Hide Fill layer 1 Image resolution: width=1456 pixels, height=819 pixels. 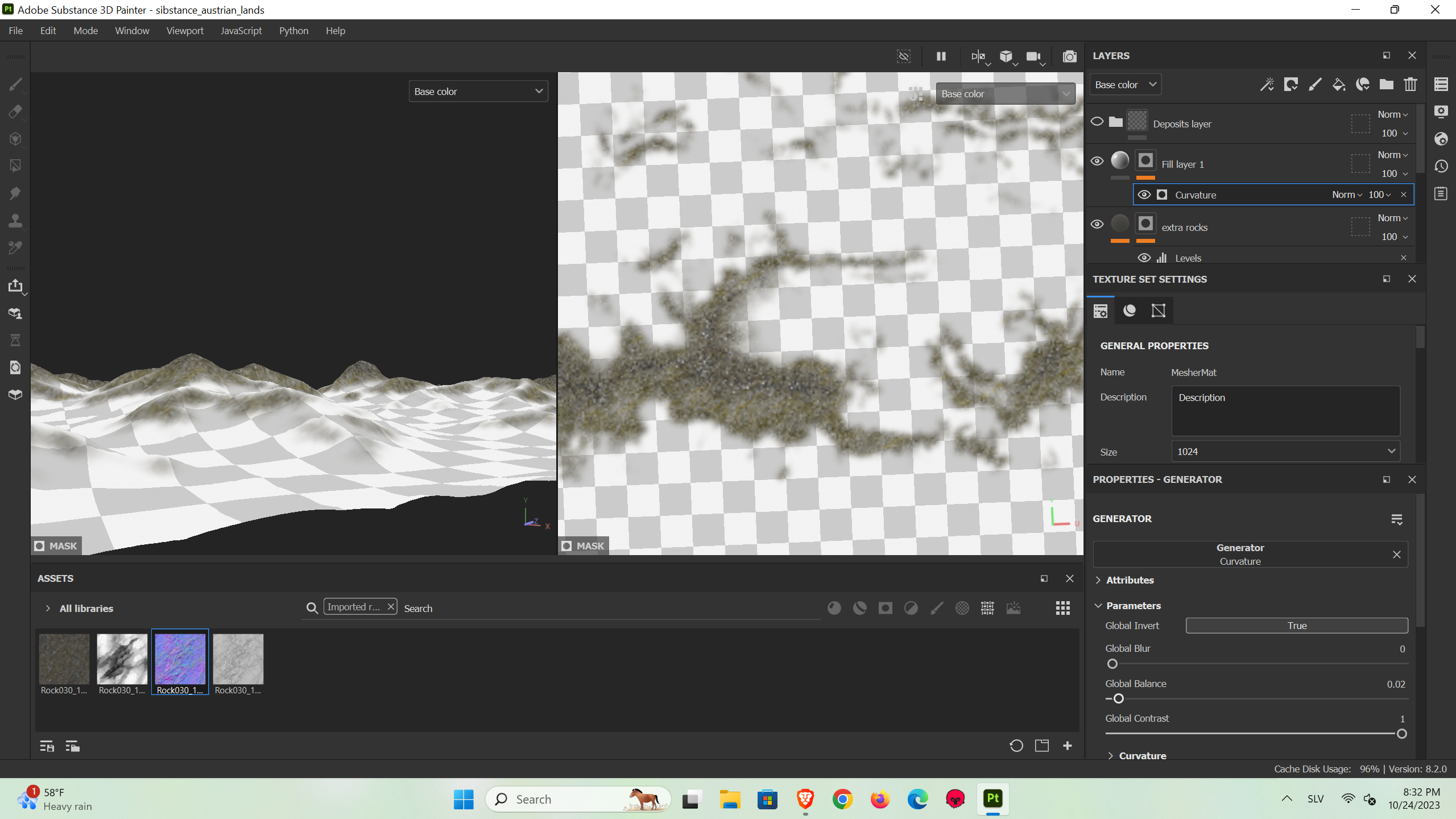(1097, 162)
